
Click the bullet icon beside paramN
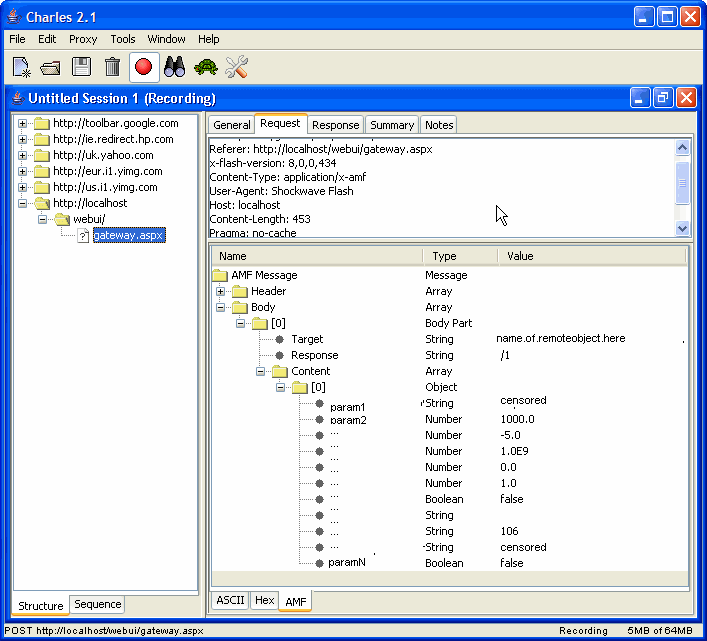coord(319,563)
